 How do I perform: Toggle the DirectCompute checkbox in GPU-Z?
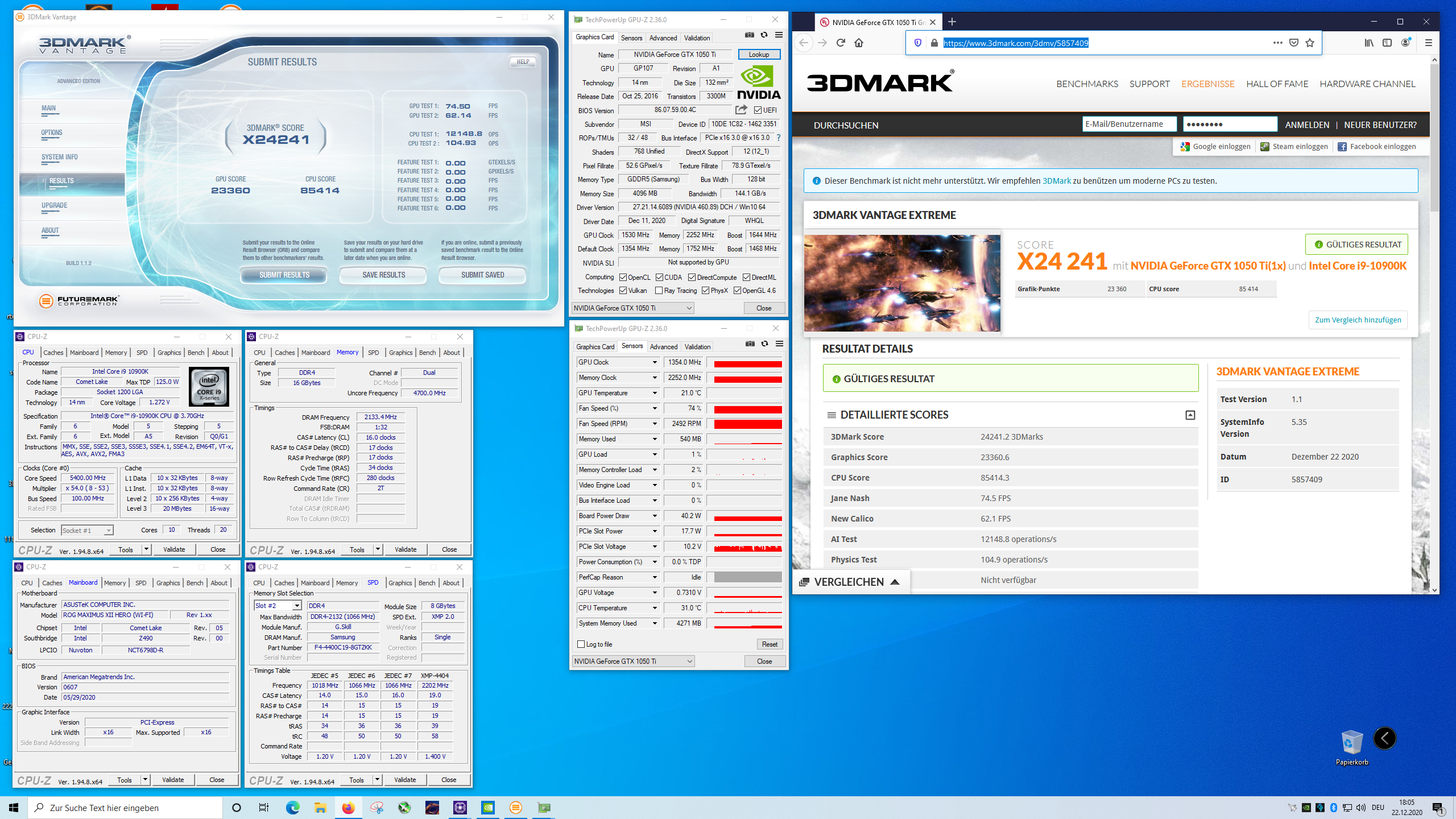[x=692, y=278]
